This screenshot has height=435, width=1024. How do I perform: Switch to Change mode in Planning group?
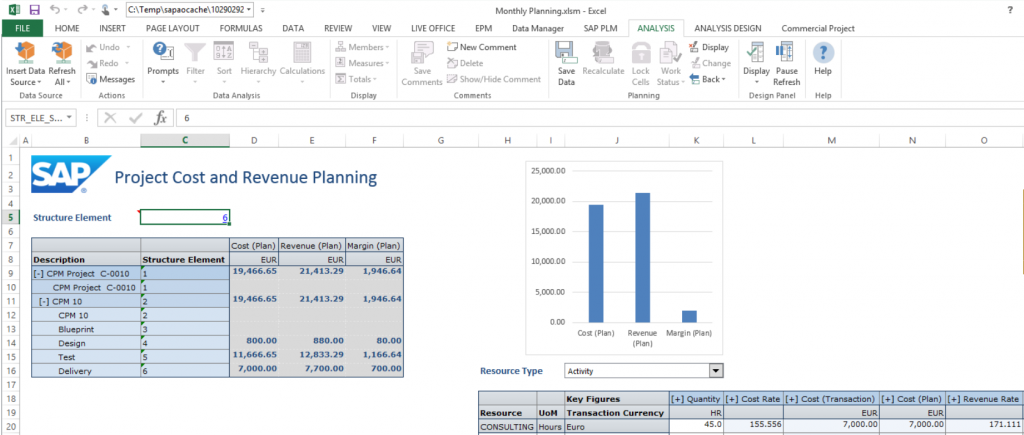710,63
